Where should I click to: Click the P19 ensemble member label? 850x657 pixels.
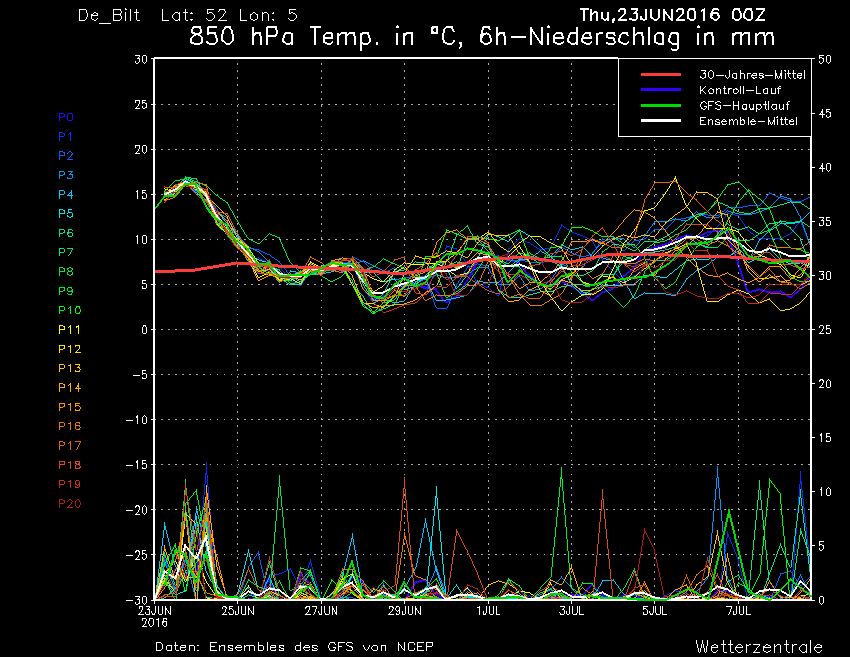click(69, 484)
